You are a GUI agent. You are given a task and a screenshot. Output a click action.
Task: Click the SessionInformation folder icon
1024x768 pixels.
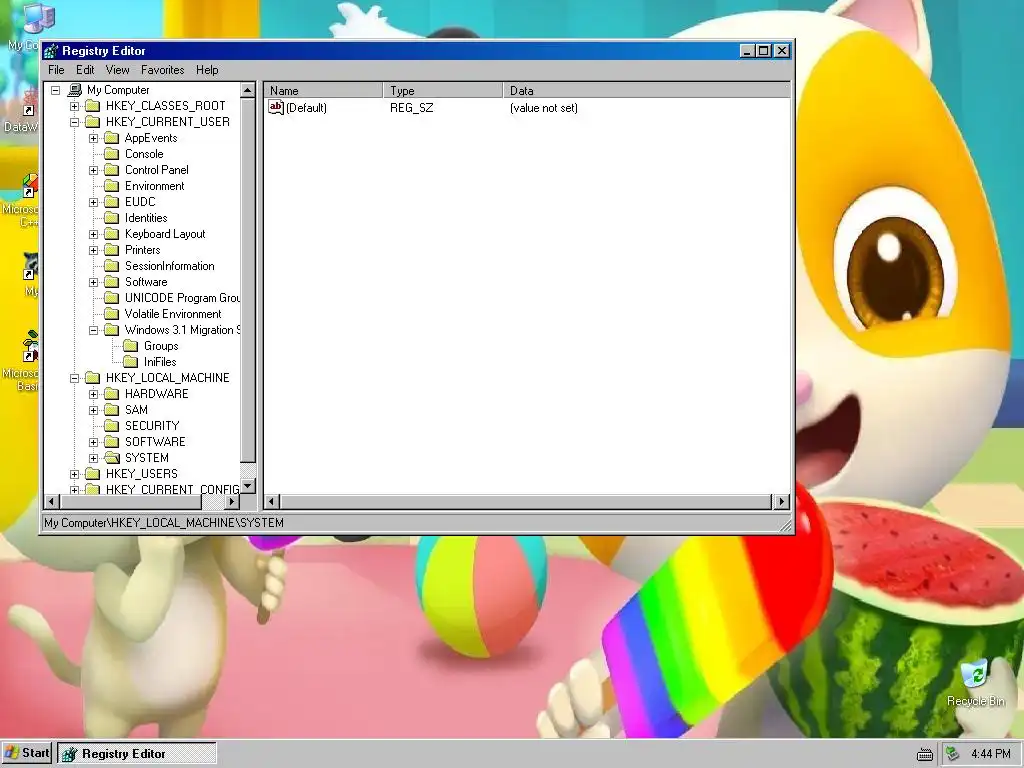[112, 266]
